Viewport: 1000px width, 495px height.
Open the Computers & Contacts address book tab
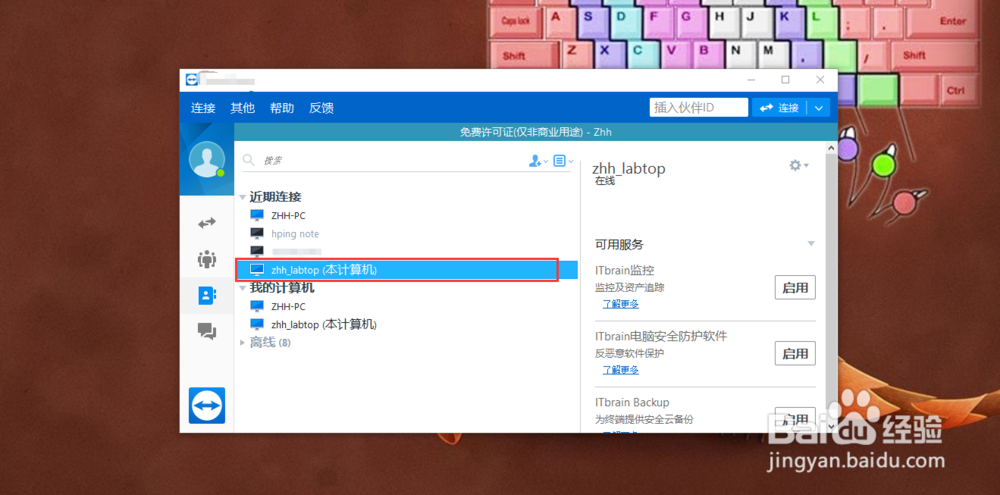coord(207,295)
